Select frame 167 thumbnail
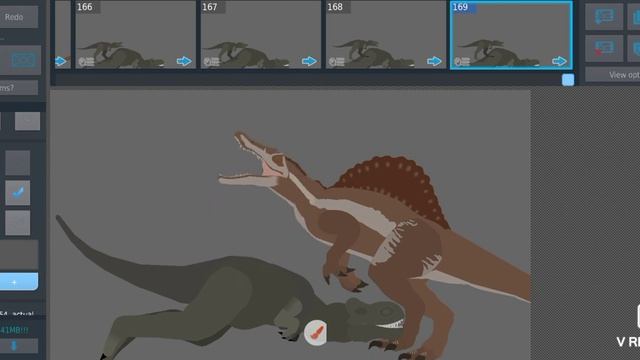 click(x=261, y=35)
